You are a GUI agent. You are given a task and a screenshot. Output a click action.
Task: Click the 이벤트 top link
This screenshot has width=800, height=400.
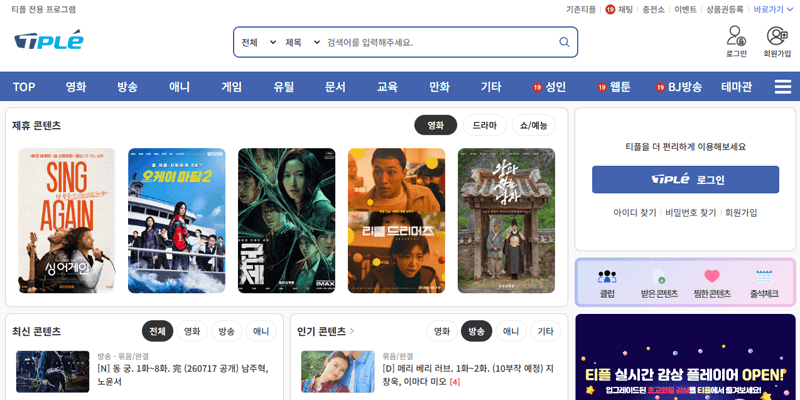tap(685, 9)
